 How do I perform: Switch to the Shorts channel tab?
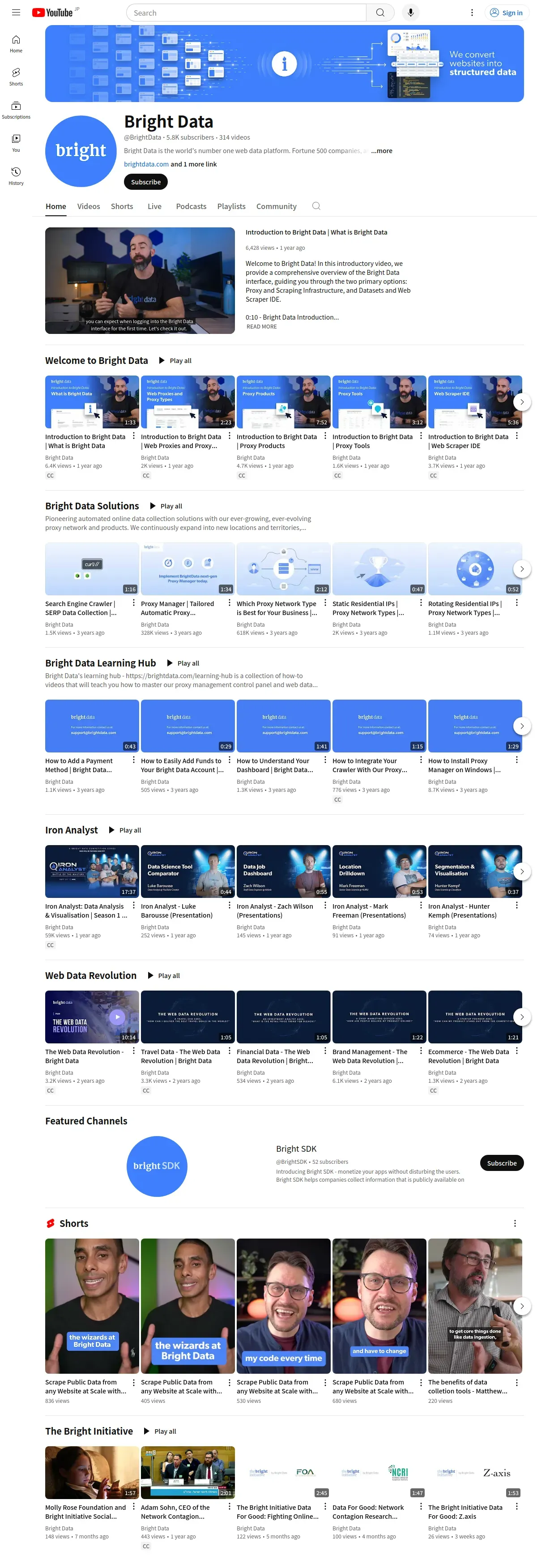(122, 206)
